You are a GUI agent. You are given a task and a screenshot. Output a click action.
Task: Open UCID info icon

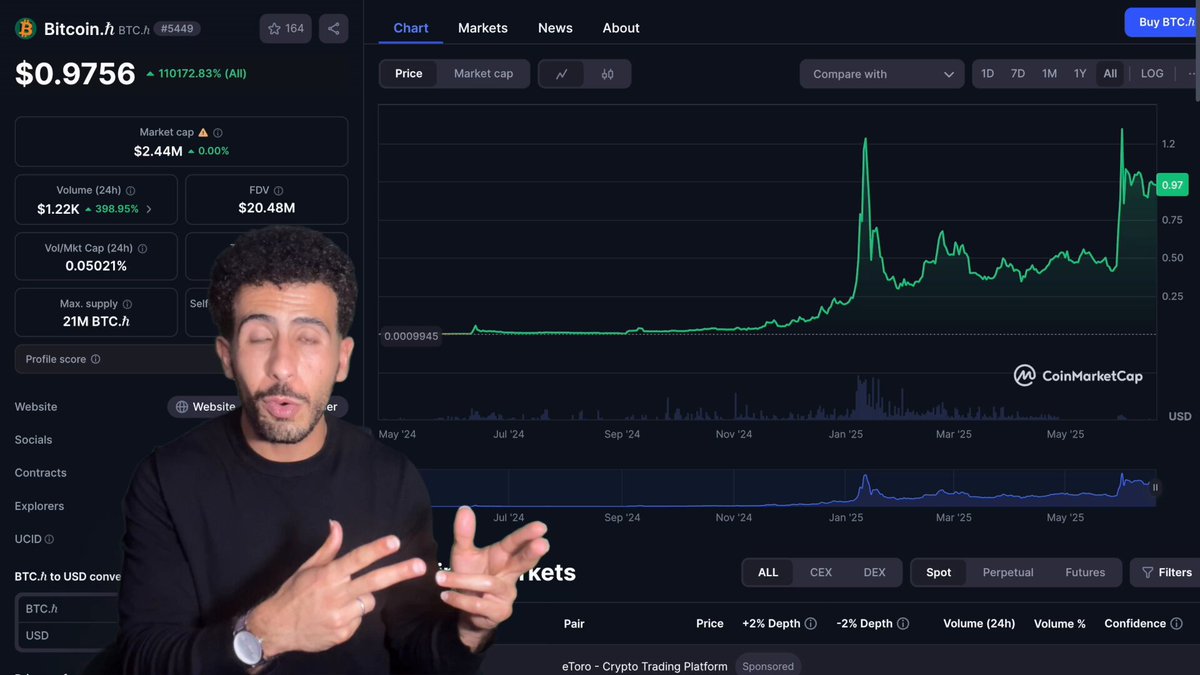pyautogui.click(x=49, y=539)
